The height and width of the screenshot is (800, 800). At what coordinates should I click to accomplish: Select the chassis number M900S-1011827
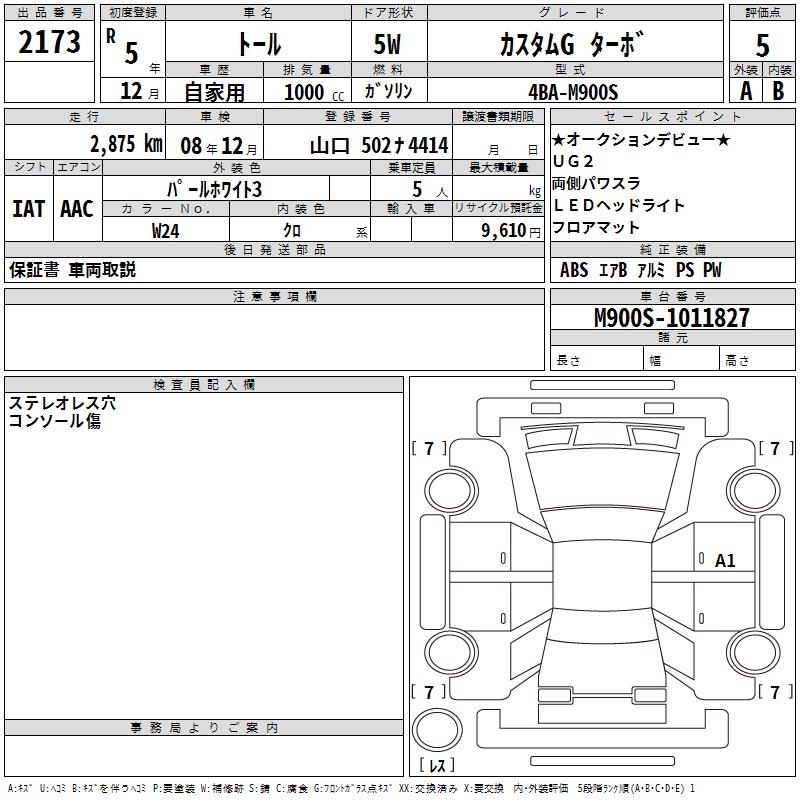672,318
